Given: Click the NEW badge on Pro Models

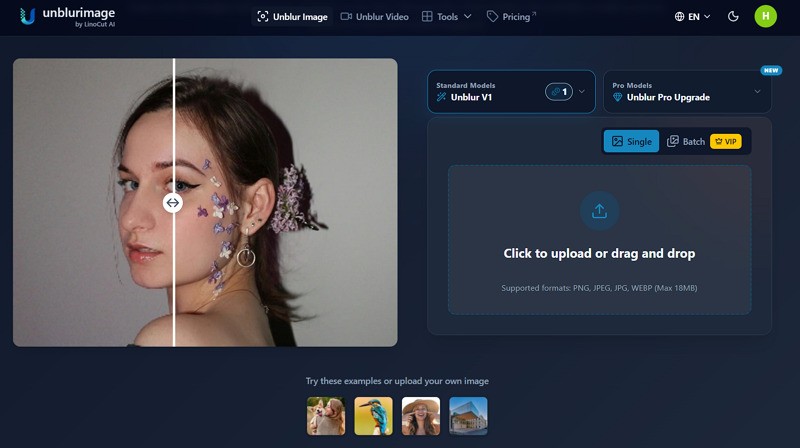Looking at the screenshot, I should 771,70.
